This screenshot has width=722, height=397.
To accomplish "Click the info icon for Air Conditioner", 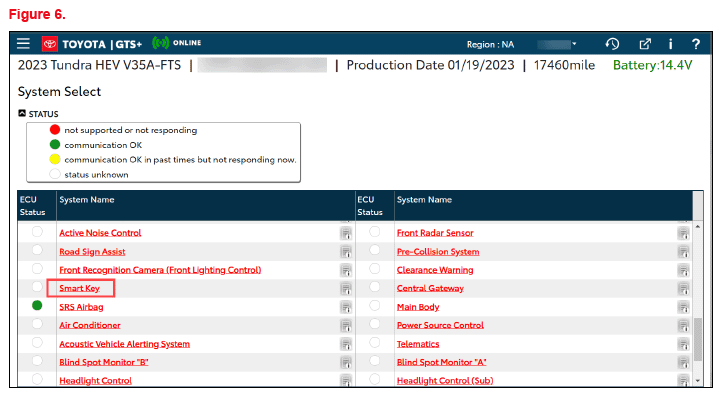I will click(346, 326).
